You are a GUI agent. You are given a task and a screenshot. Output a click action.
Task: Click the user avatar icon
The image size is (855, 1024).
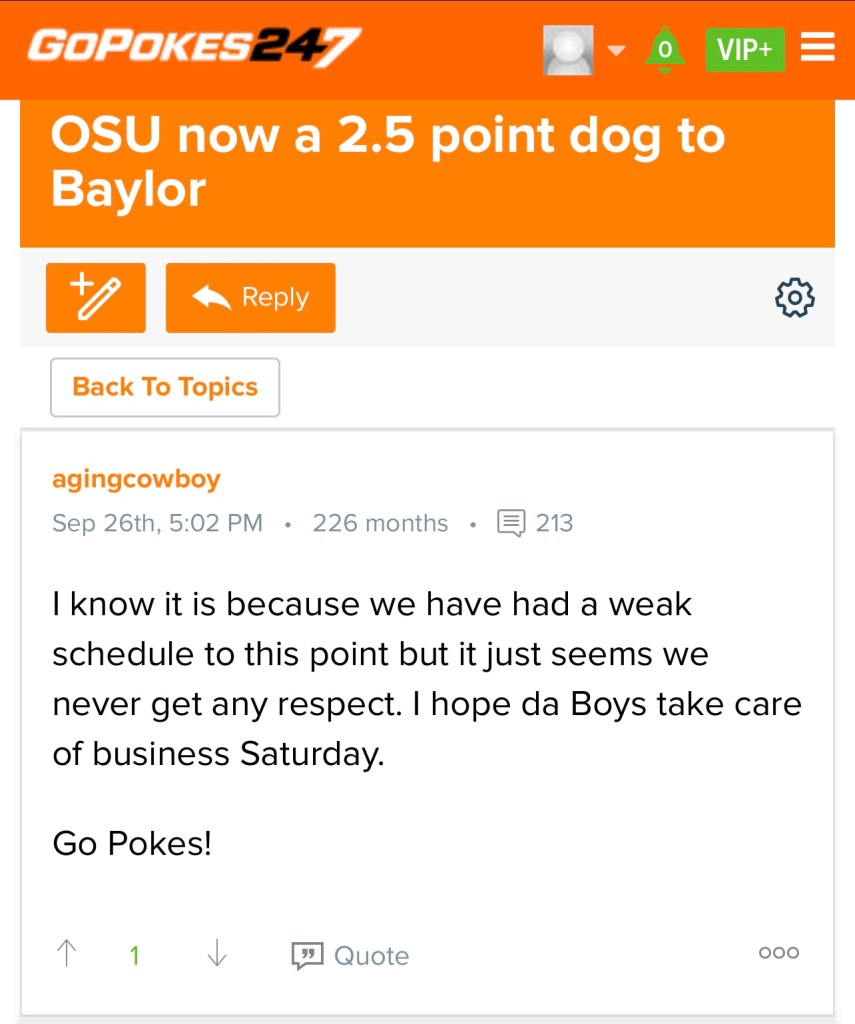568,50
